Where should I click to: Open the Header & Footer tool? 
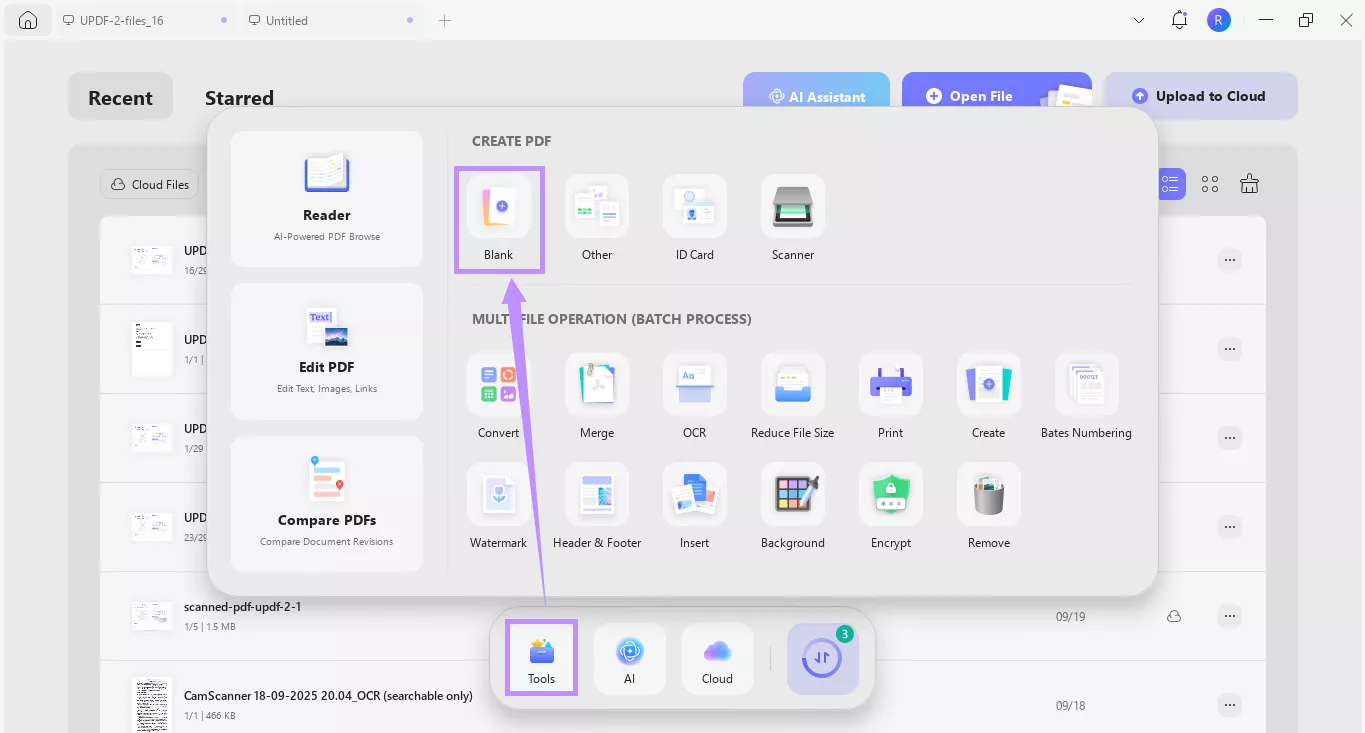pos(596,495)
